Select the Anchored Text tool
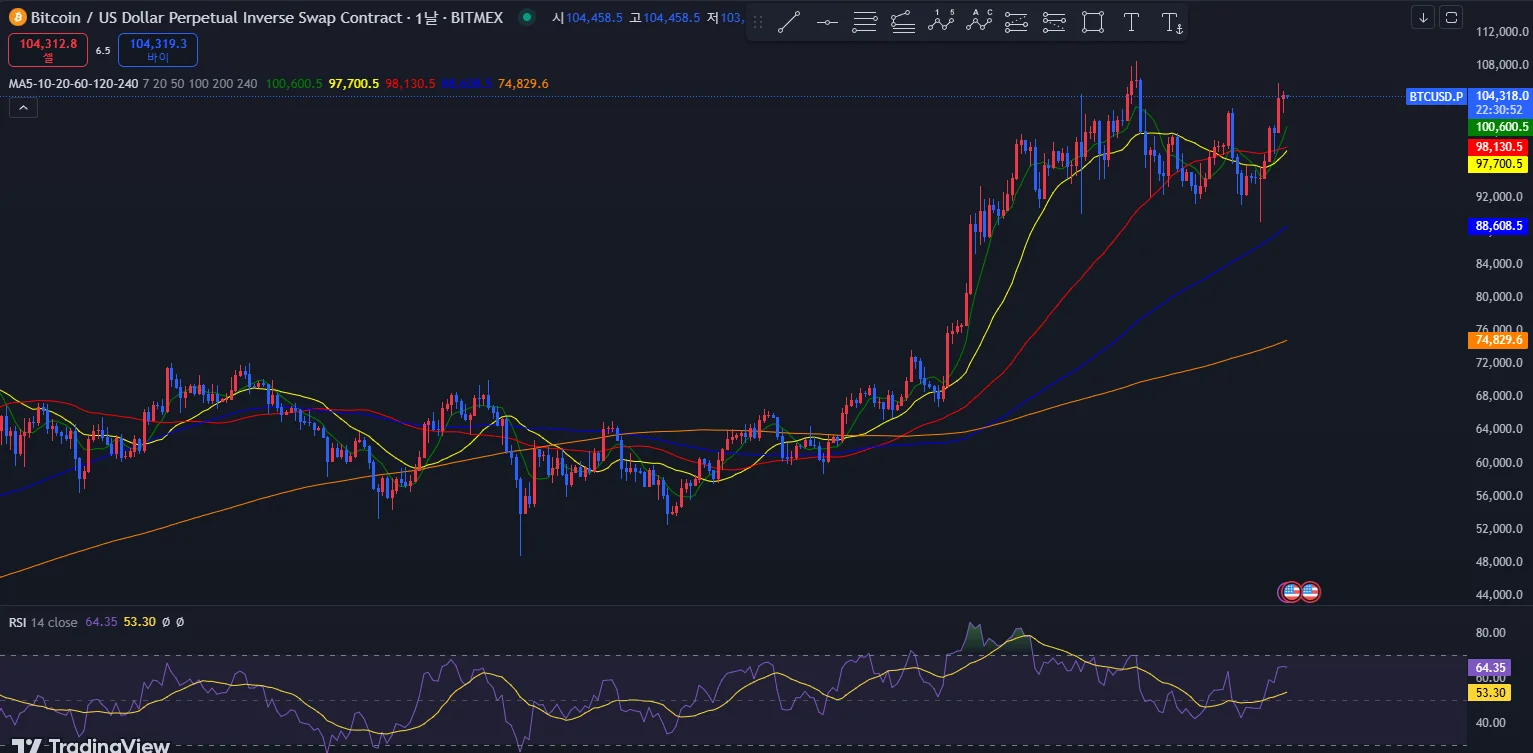Screen dimensions: 1533x753 click(1172, 22)
